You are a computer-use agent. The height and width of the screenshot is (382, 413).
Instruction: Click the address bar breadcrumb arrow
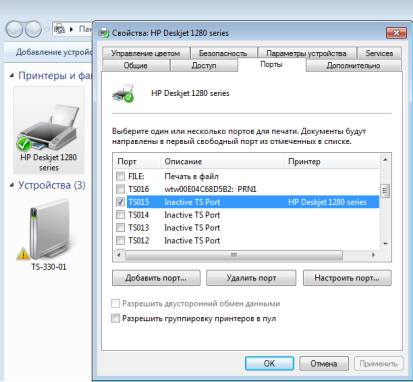[71, 29]
